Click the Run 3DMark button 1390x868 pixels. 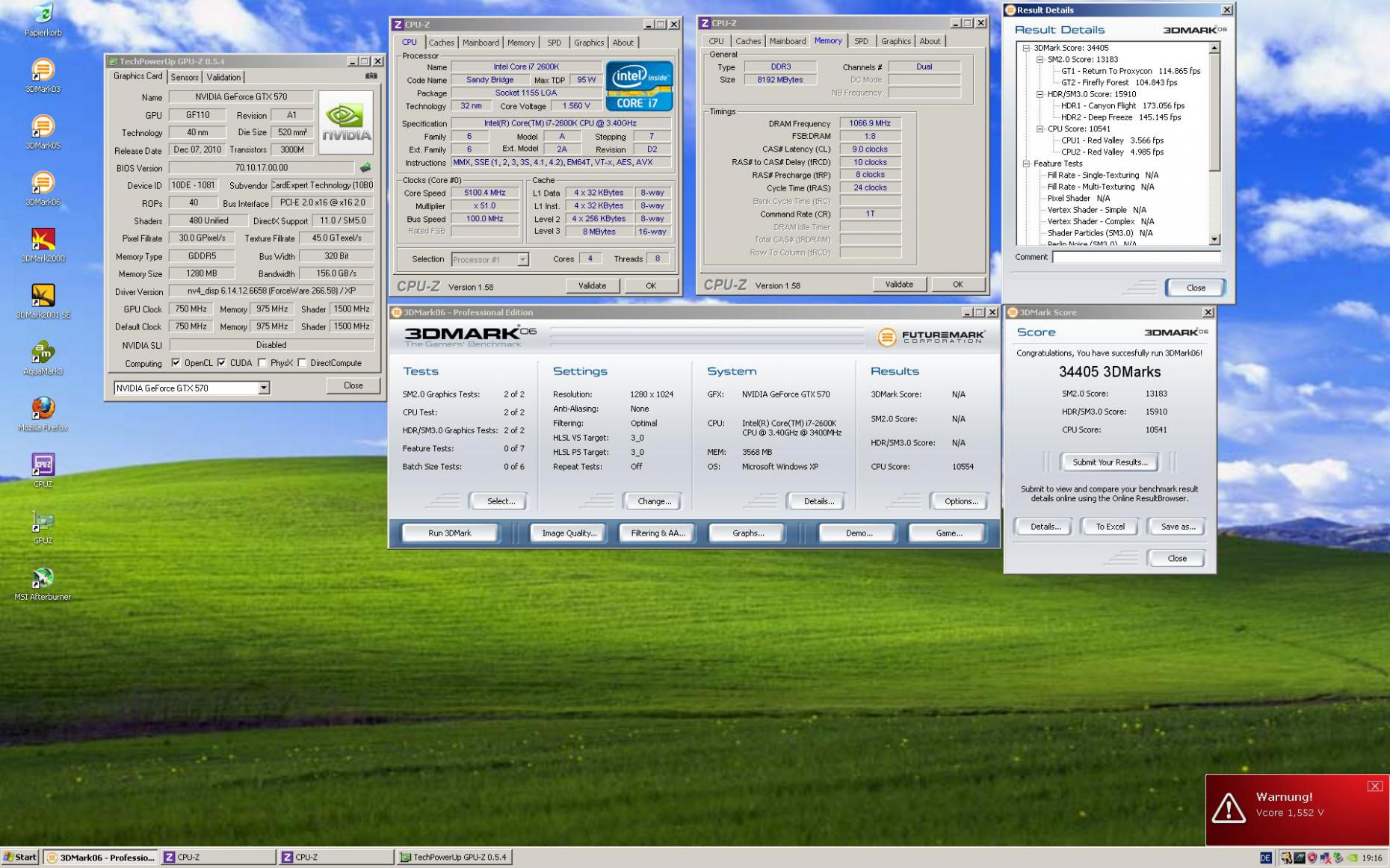pyautogui.click(x=450, y=533)
